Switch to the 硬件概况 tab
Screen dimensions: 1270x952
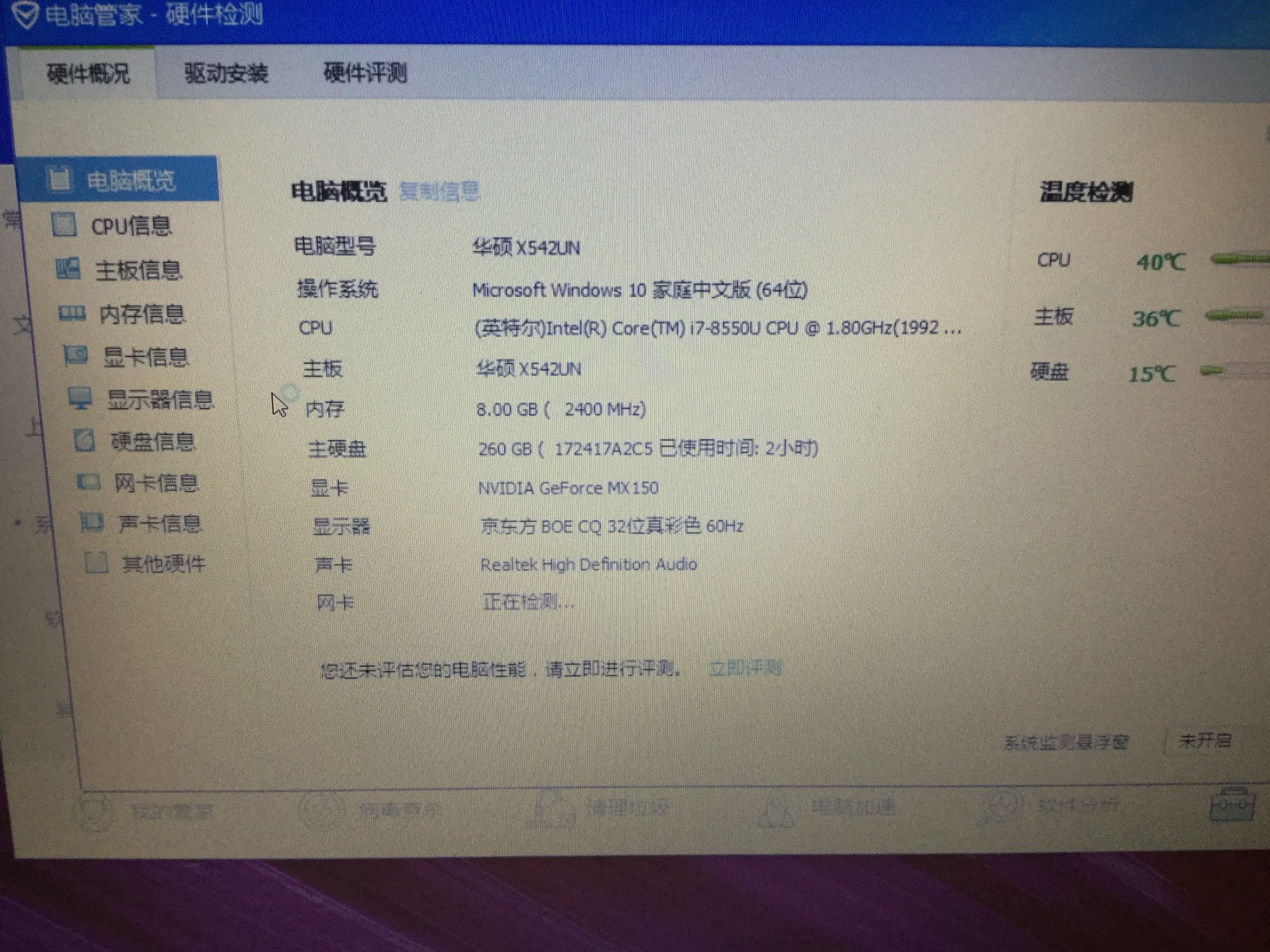tap(88, 73)
